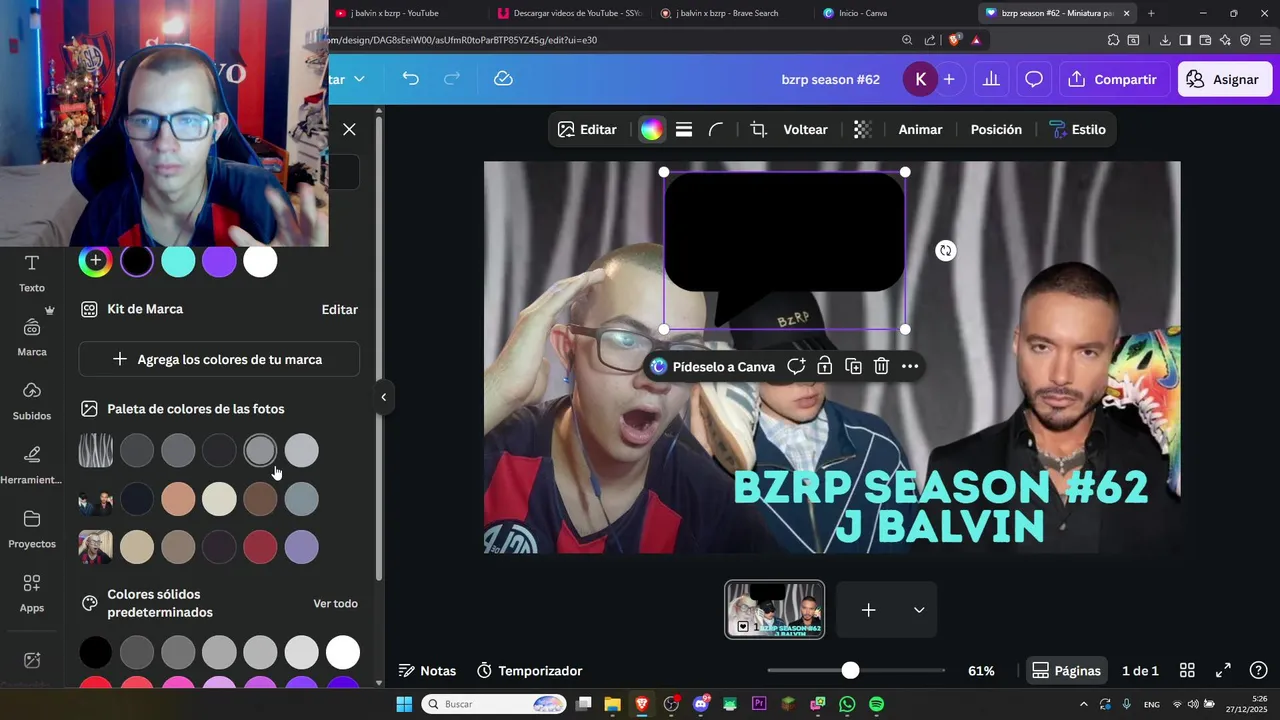This screenshot has width=1280, height=720.
Task: Open the Notas panel
Action: pos(427,671)
